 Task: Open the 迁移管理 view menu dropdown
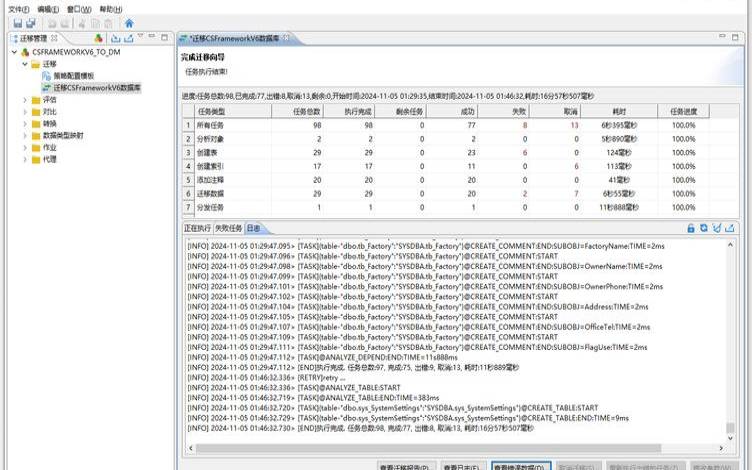(141, 36)
